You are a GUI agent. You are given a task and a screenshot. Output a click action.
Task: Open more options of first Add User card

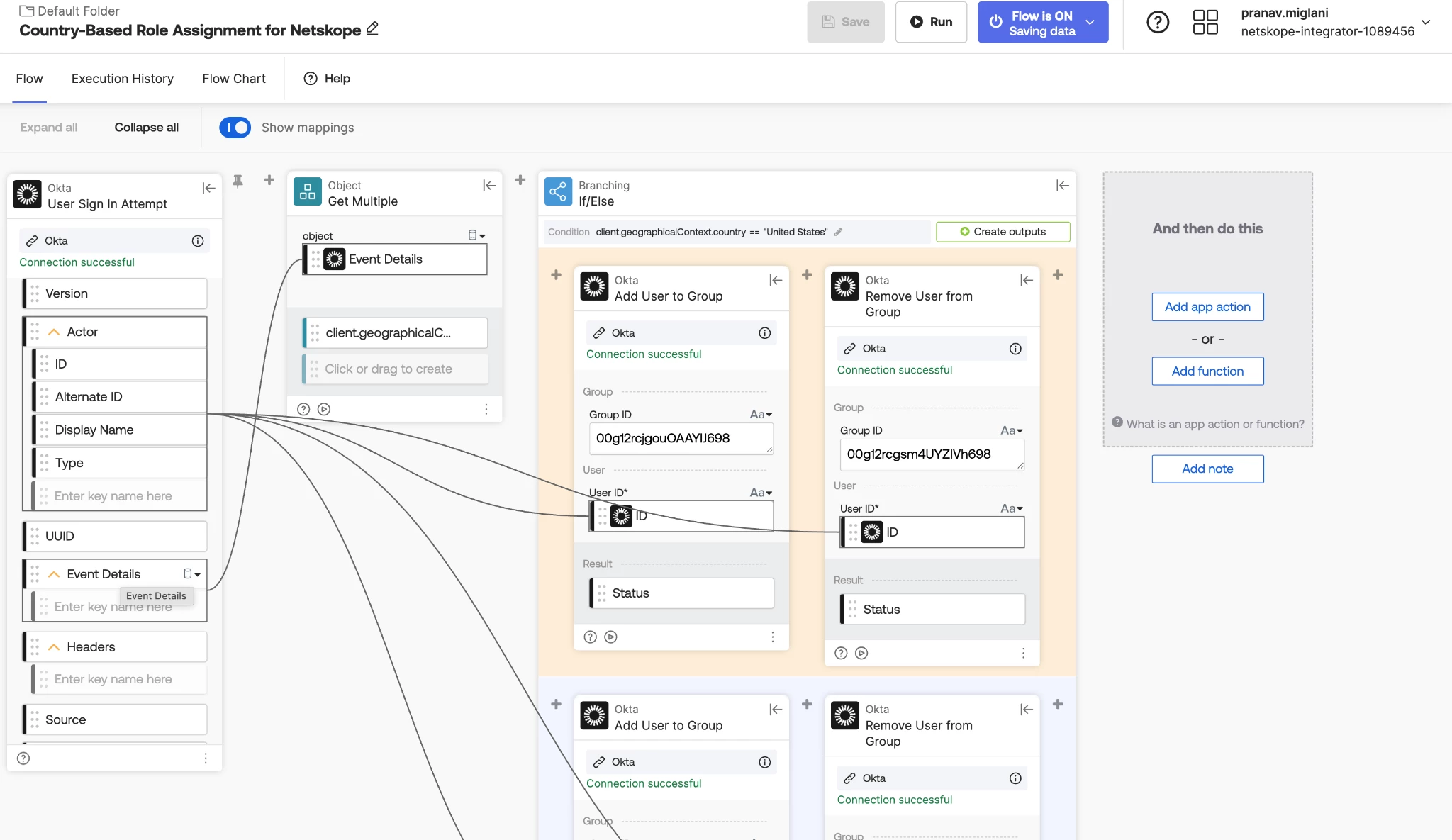773,637
